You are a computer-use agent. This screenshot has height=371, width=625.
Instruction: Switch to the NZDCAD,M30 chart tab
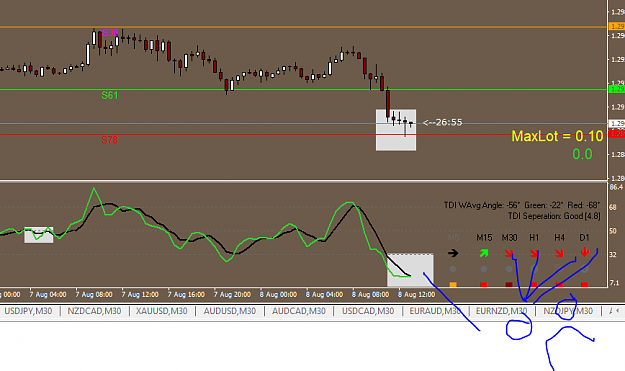click(x=94, y=311)
